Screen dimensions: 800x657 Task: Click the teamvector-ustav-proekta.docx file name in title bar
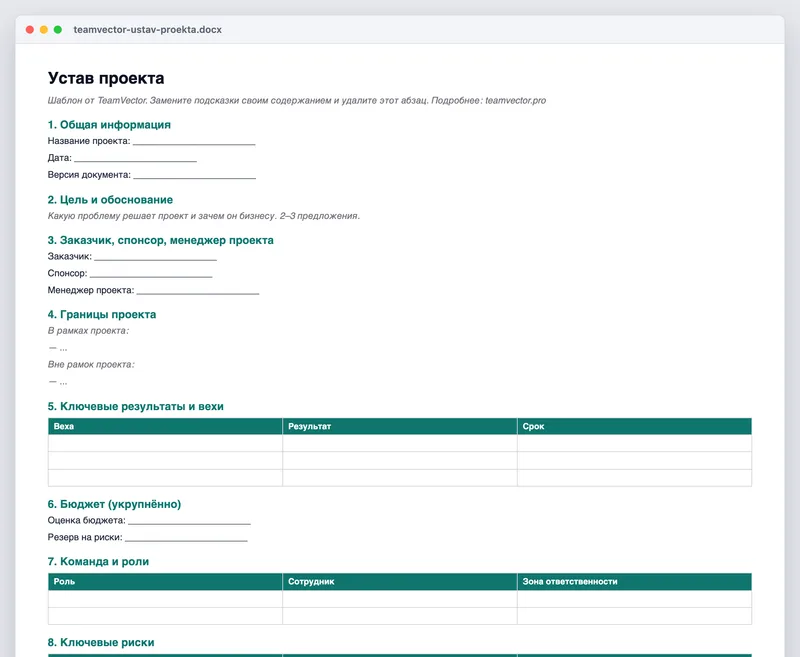[x=147, y=30]
